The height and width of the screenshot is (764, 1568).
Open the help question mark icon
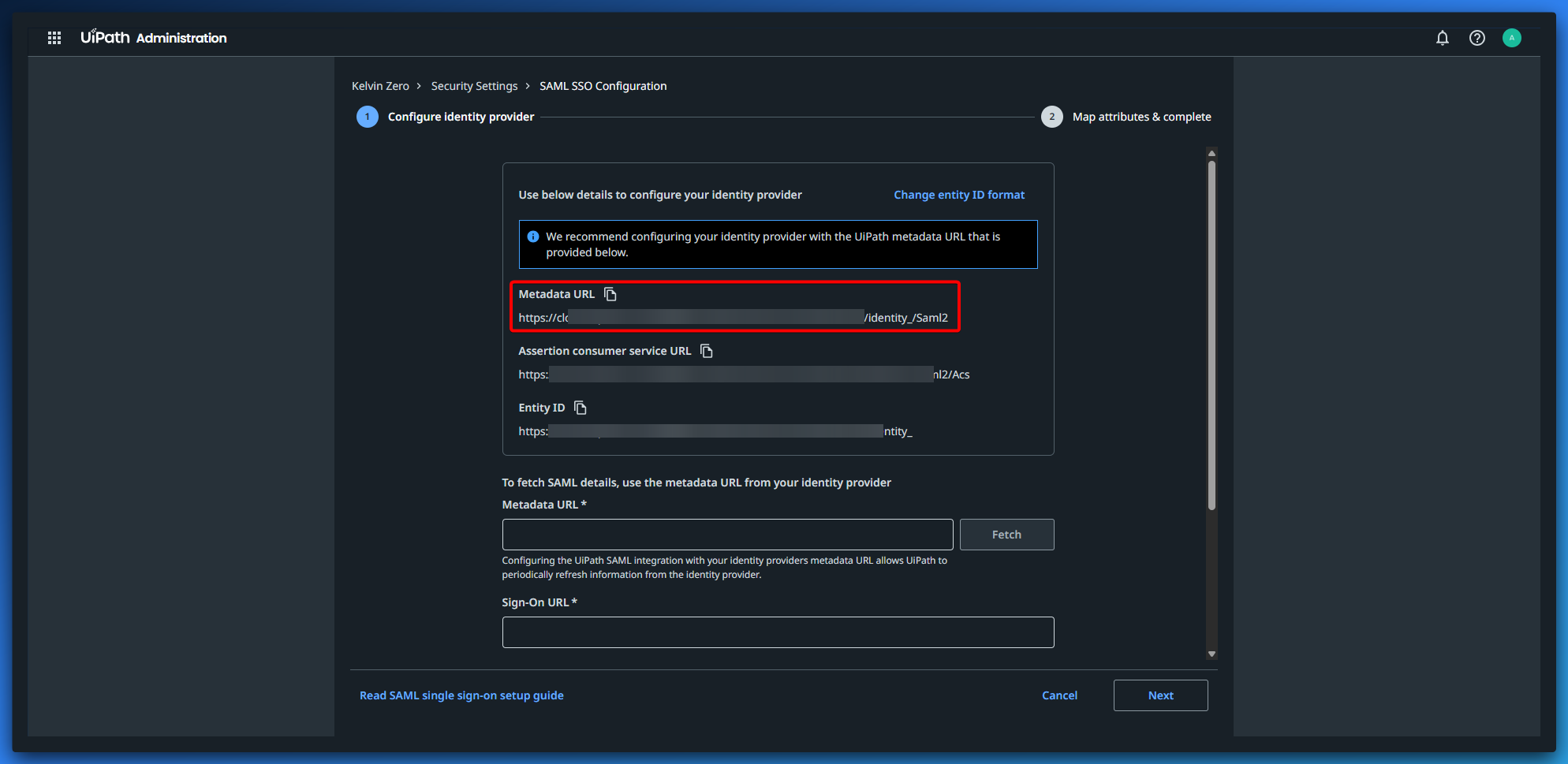[1477, 38]
